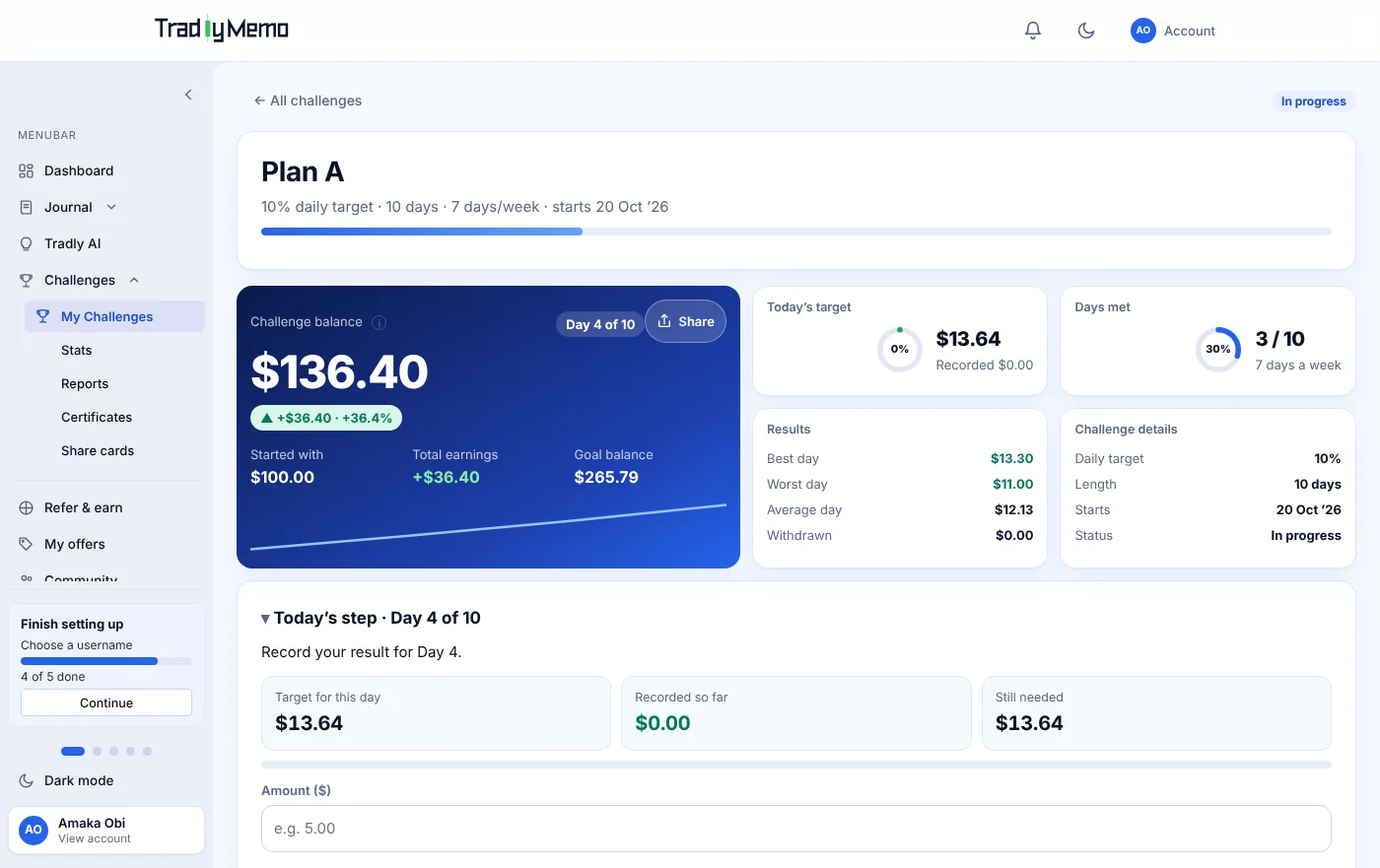This screenshot has height=868, width=1380.
Task: Share the challenge via Share button
Action: coord(685,321)
